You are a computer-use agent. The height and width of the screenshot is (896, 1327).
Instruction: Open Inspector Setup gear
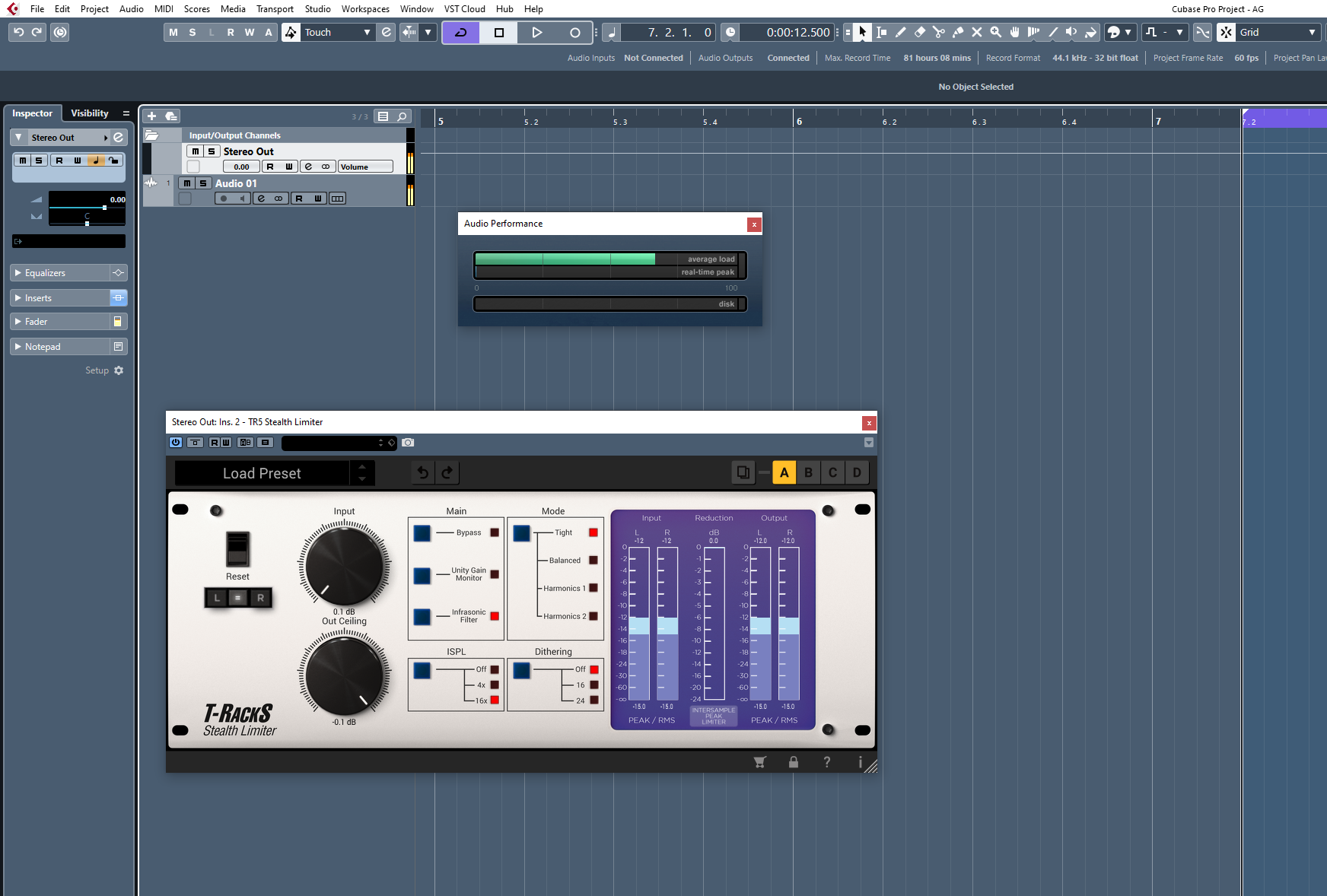[x=119, y=370]
